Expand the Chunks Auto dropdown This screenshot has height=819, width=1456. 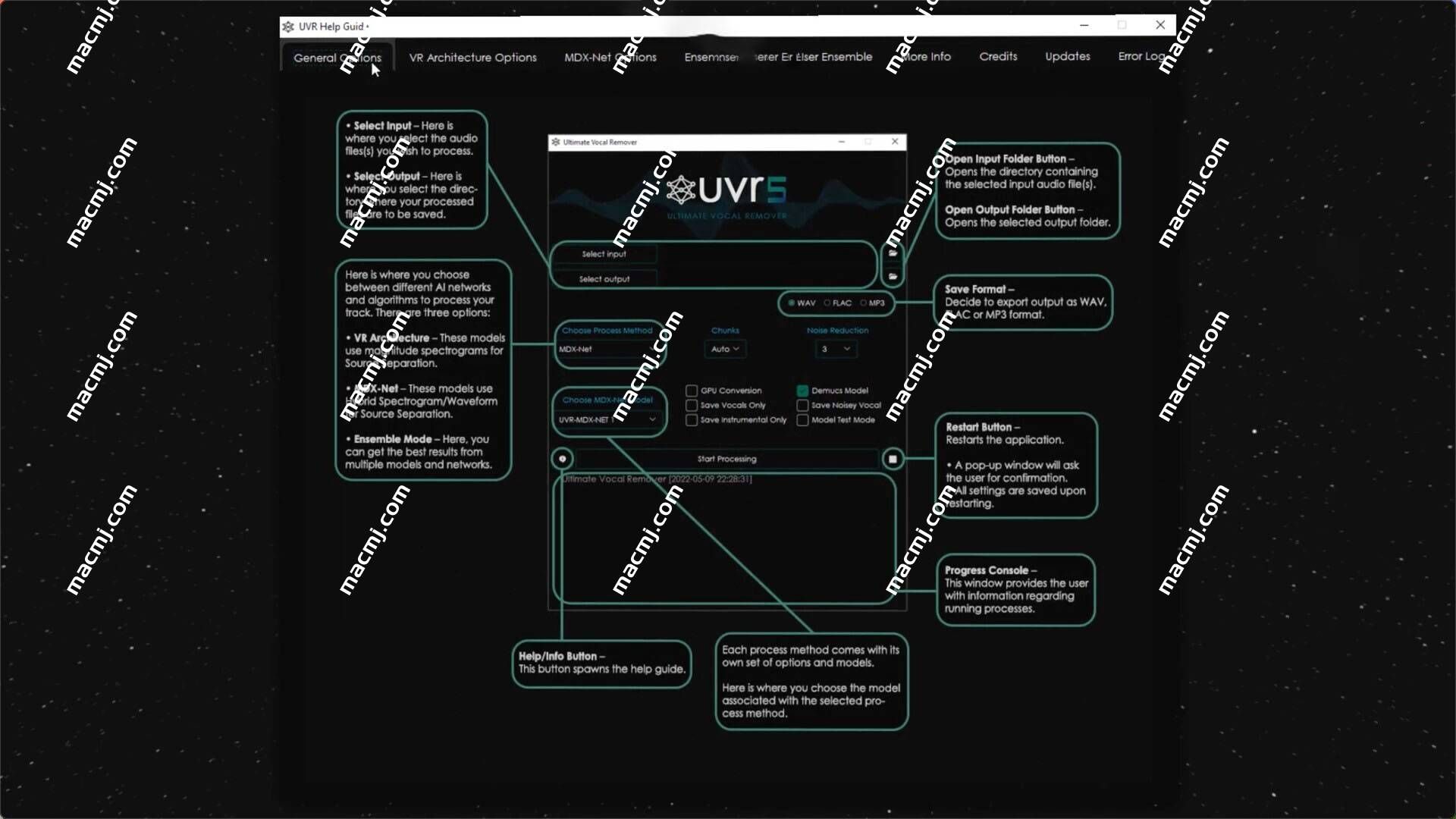click(x=724, y=348)
